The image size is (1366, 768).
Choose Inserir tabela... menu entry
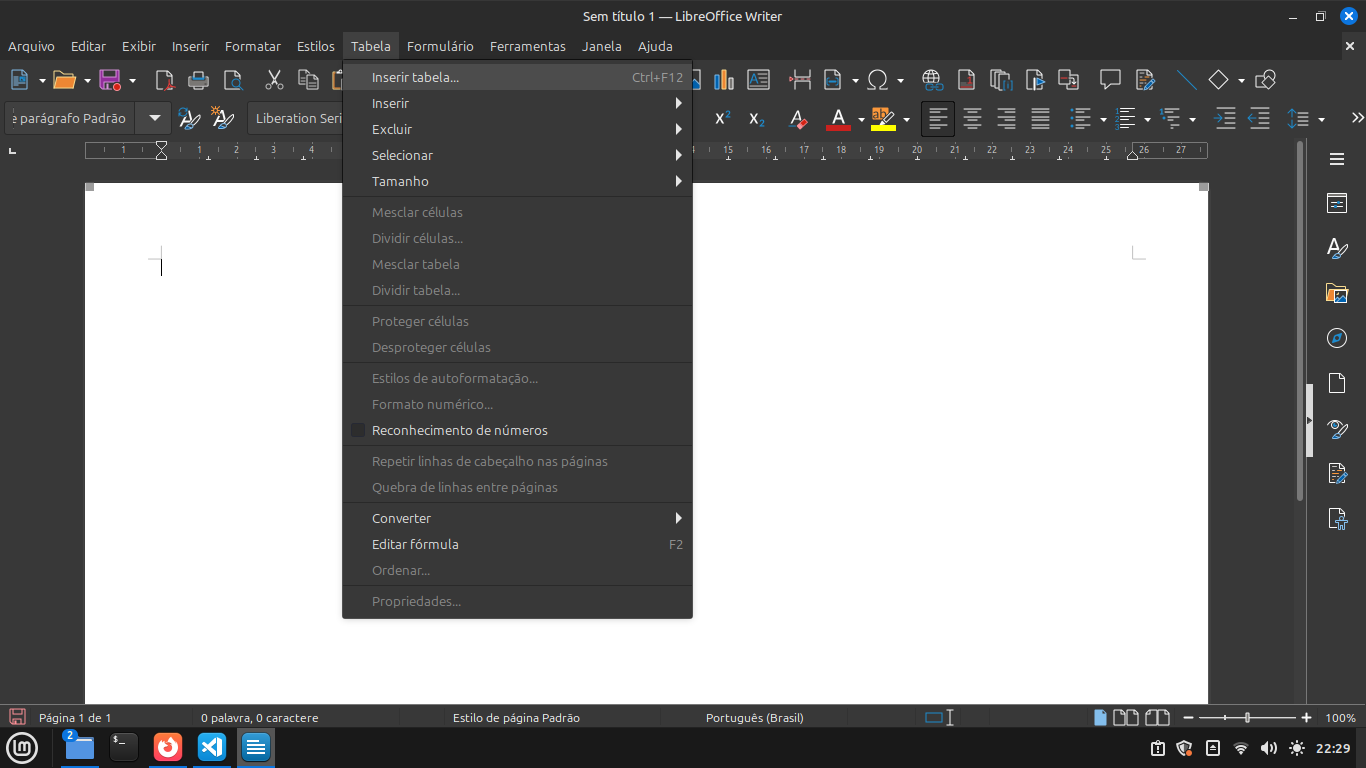(x=517, y=77)
